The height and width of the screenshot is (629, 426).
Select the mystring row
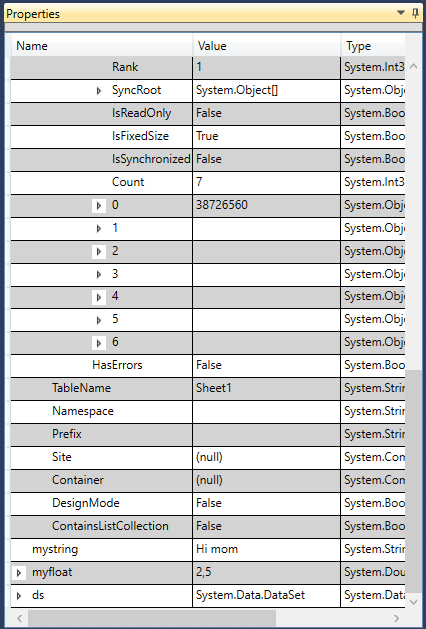point(208,550)
